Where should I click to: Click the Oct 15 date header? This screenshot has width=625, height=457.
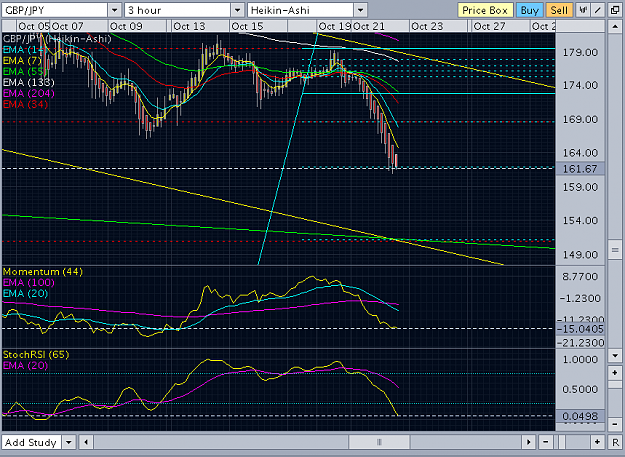[x=248, y=26]
